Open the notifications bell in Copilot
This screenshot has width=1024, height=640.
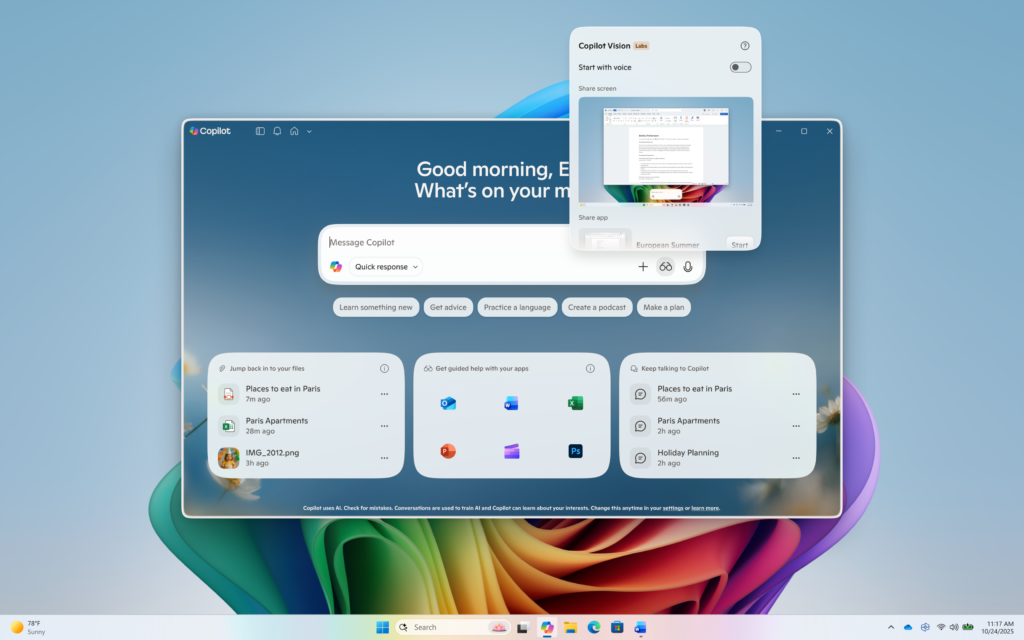tap(276, 130)
